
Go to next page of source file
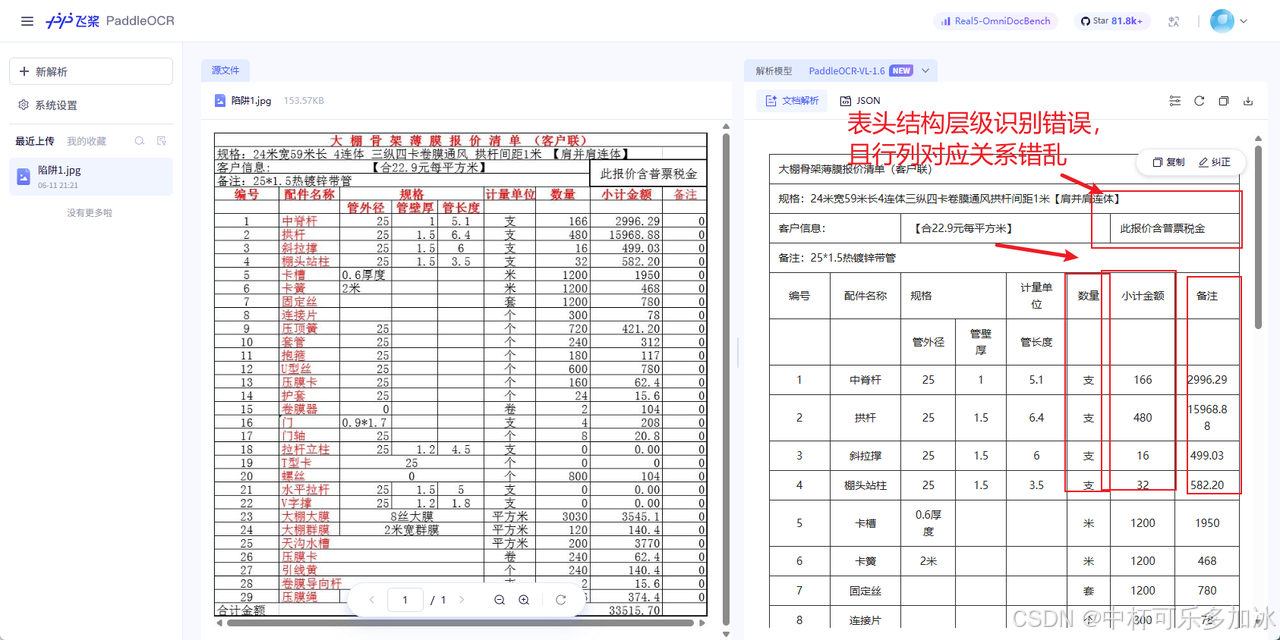tap(462, 600)
